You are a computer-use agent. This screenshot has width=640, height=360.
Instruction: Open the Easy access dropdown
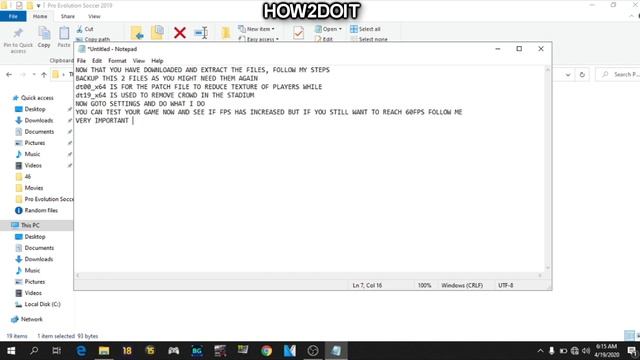258,39
